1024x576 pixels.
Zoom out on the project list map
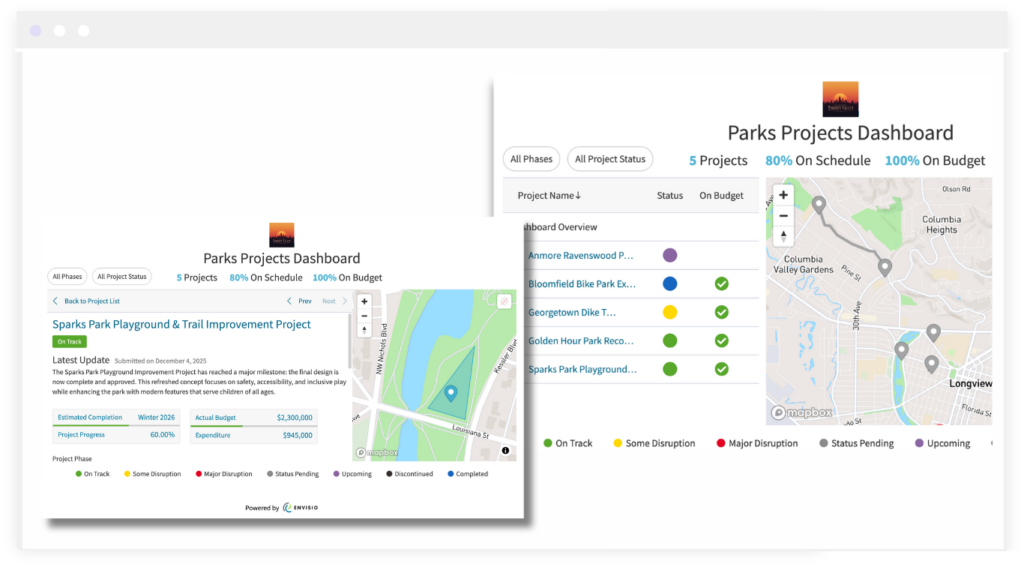point(783,216)
